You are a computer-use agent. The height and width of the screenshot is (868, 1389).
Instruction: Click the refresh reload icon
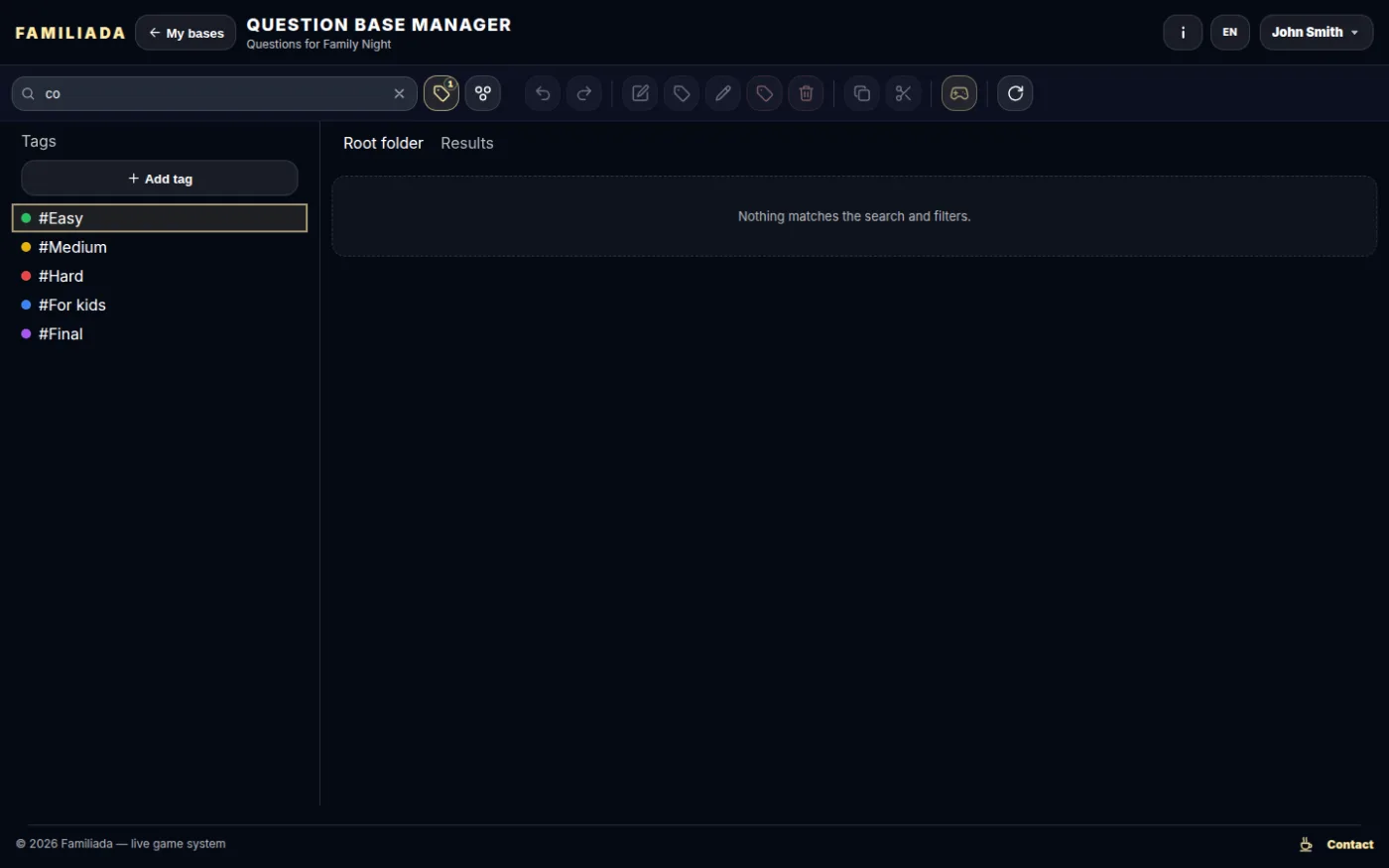[x=1015, y=93]
